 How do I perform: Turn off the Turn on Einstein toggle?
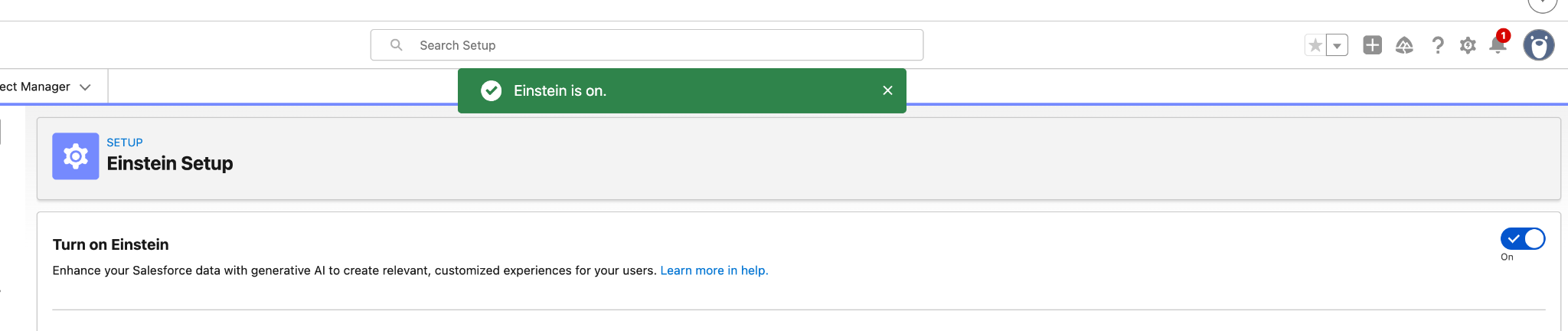click(x=1523, y=239)
